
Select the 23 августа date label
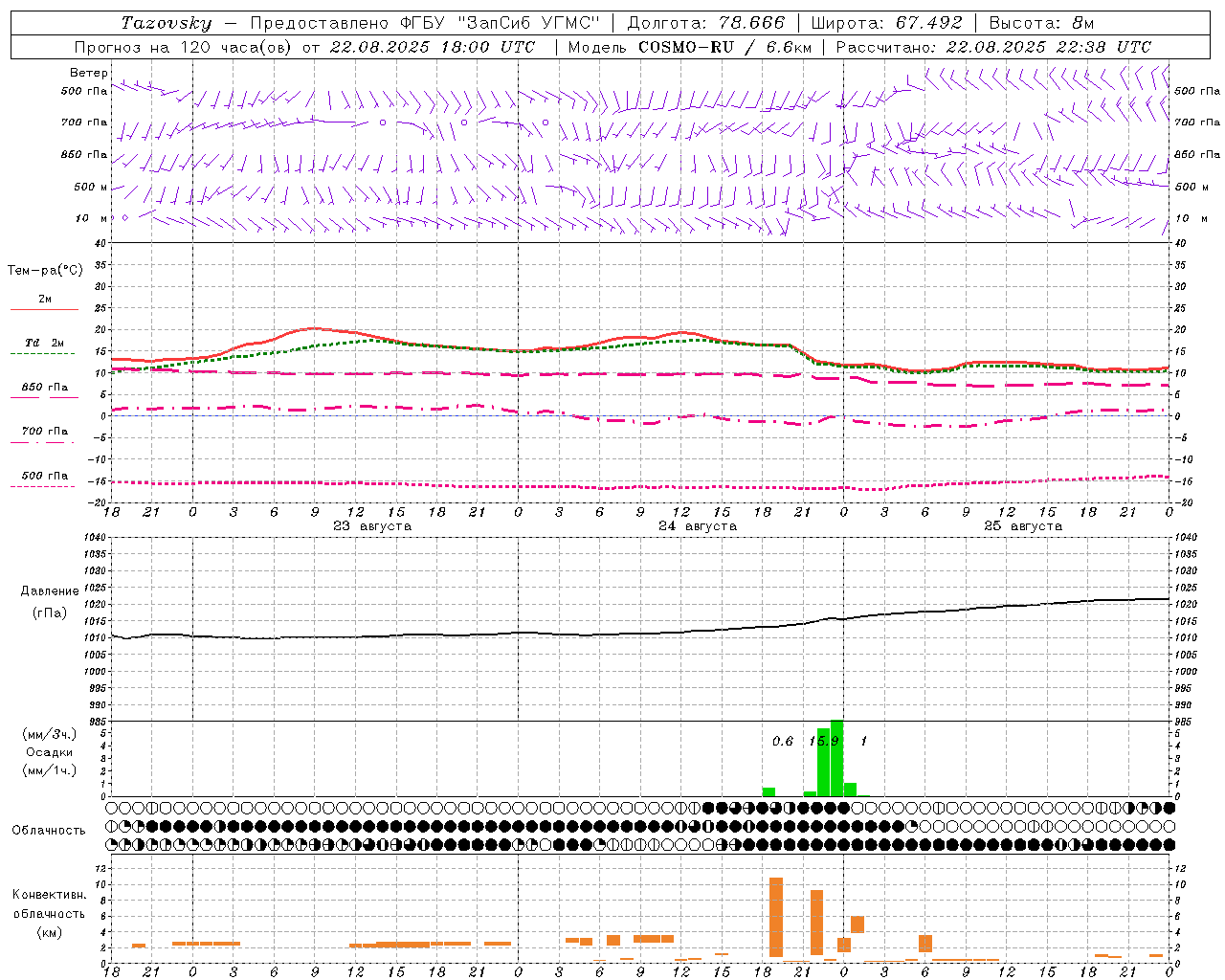[372, 526]
